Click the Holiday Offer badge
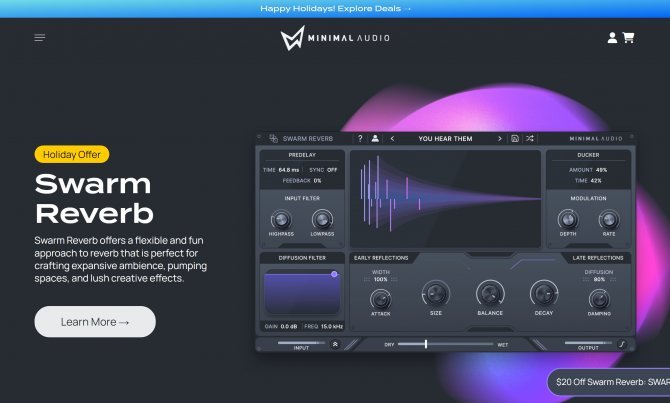Image resolution: width=670 pixels, height=403 pixels. (x=72, y=154)
